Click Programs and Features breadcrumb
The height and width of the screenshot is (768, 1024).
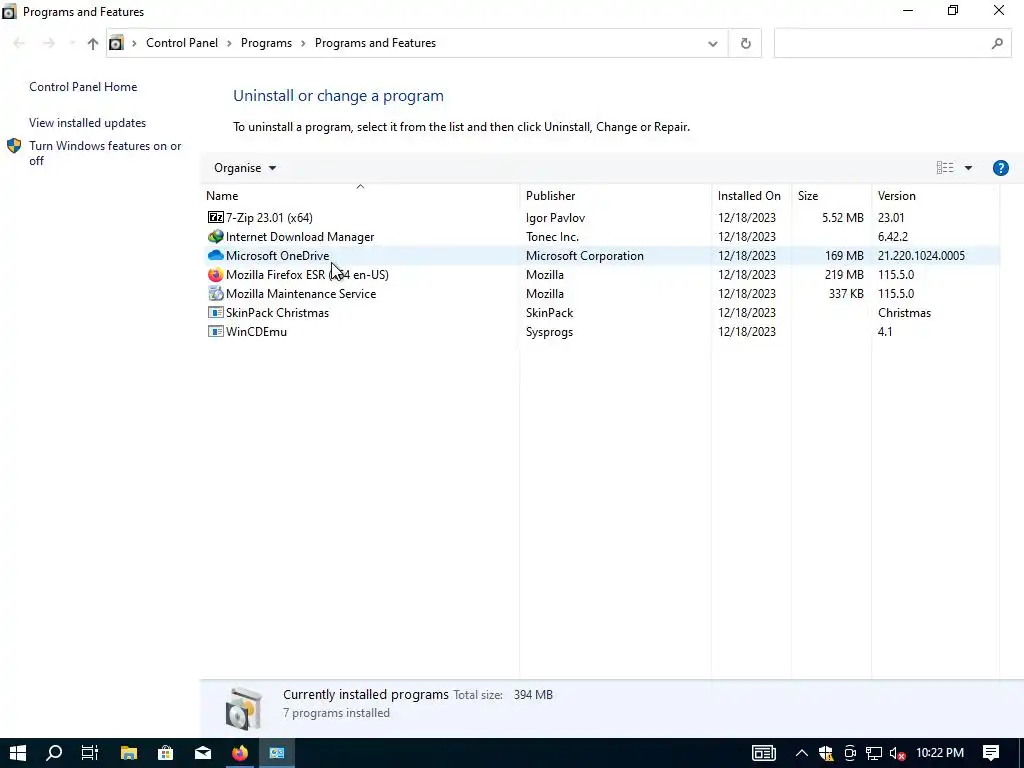376,43
